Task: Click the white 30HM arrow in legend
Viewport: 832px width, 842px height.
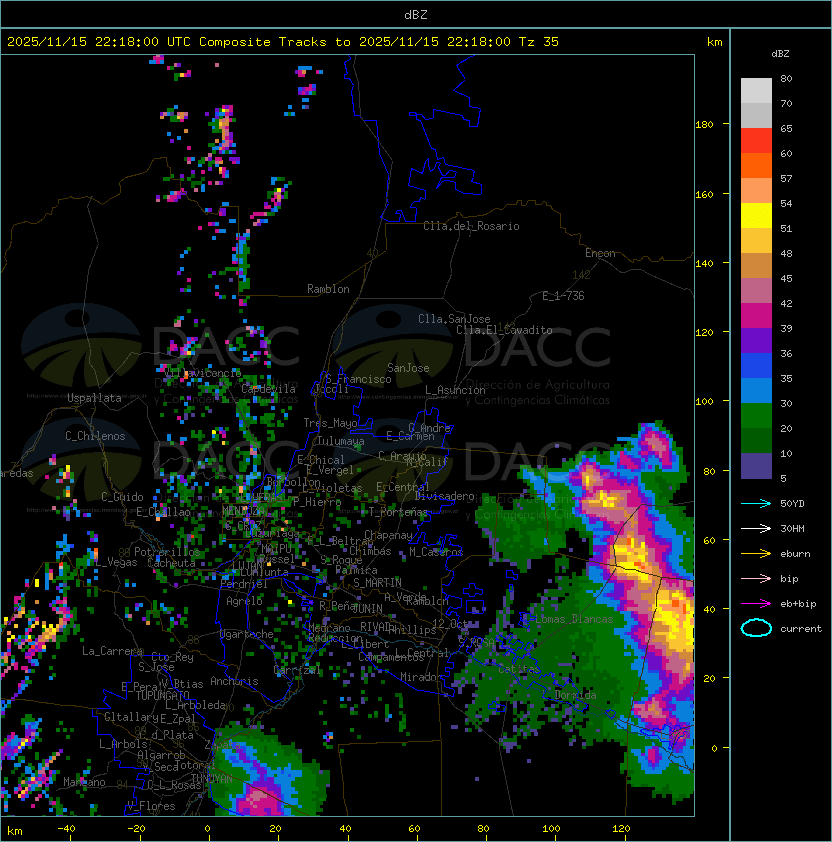Action: [756, 528]
